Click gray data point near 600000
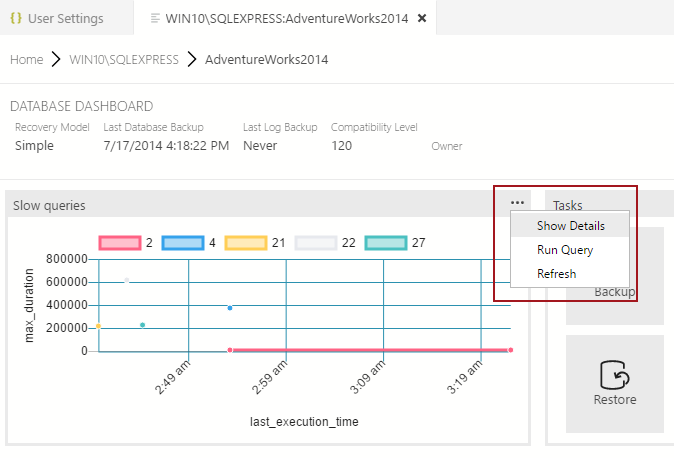Image resolution: width=674 pixels, height=458 pixels. [127, 280]
